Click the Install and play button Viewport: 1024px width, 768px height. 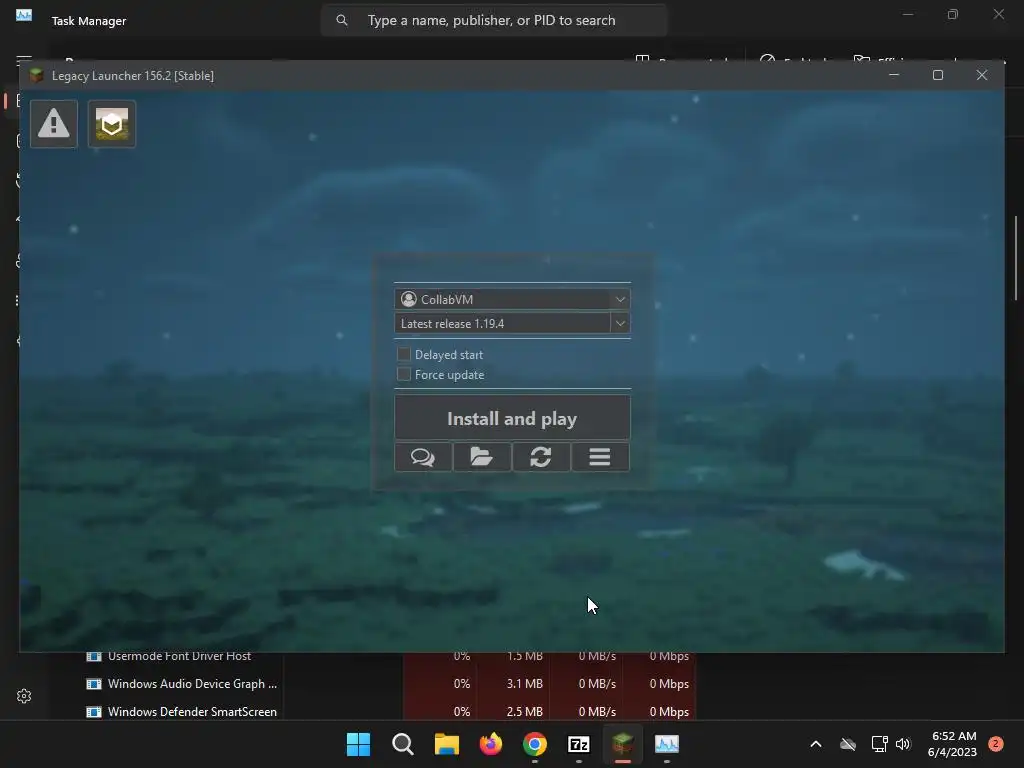512,418
